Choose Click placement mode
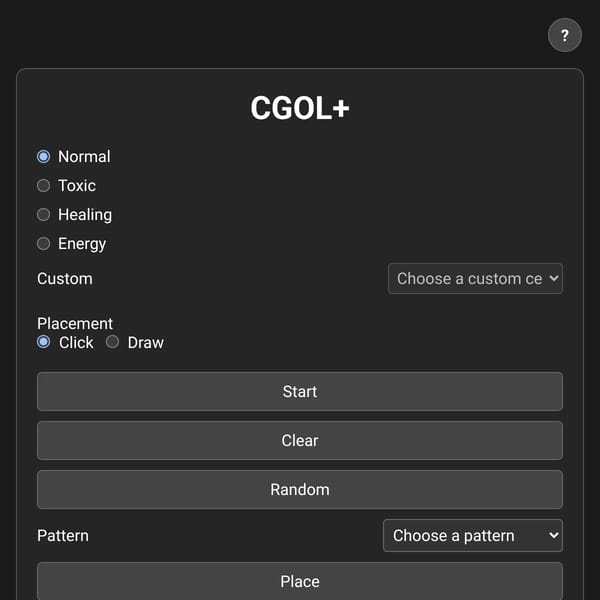Screen dimensions: 600x600 pos(44,342)
